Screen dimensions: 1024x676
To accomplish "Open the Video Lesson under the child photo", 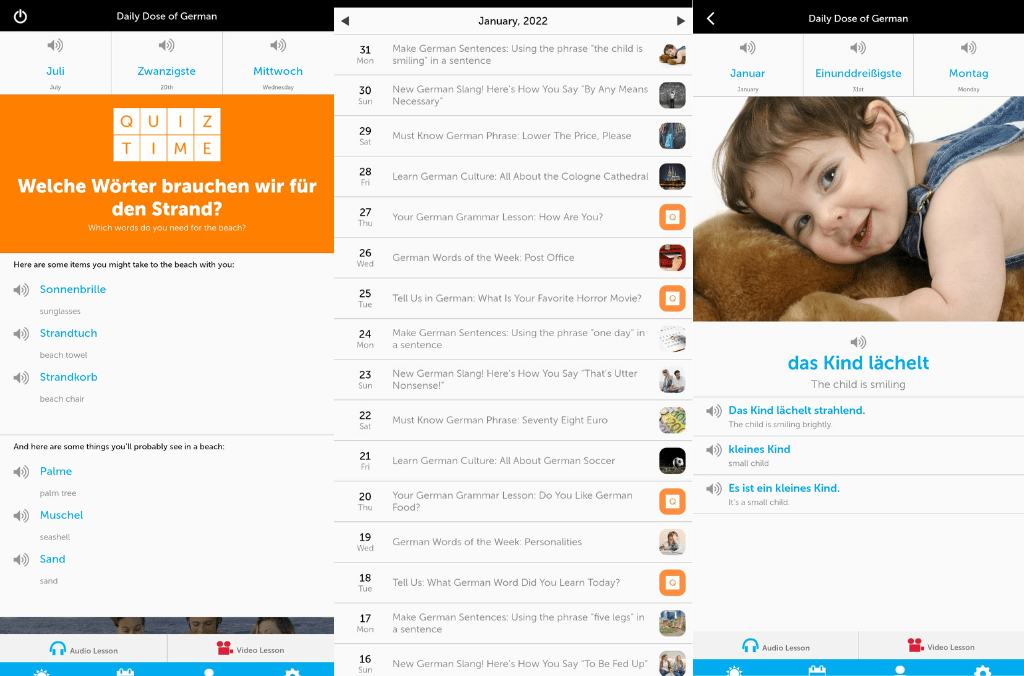I will click(941, 646).
